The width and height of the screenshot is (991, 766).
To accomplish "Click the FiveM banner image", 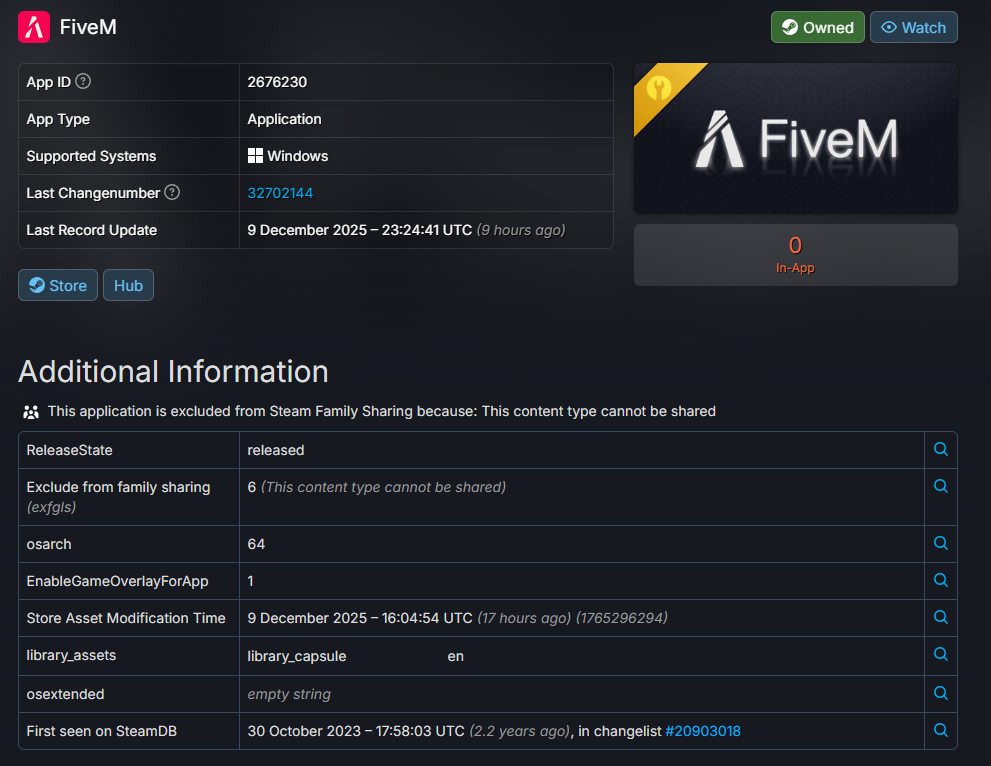I will (x=796, y=138).
